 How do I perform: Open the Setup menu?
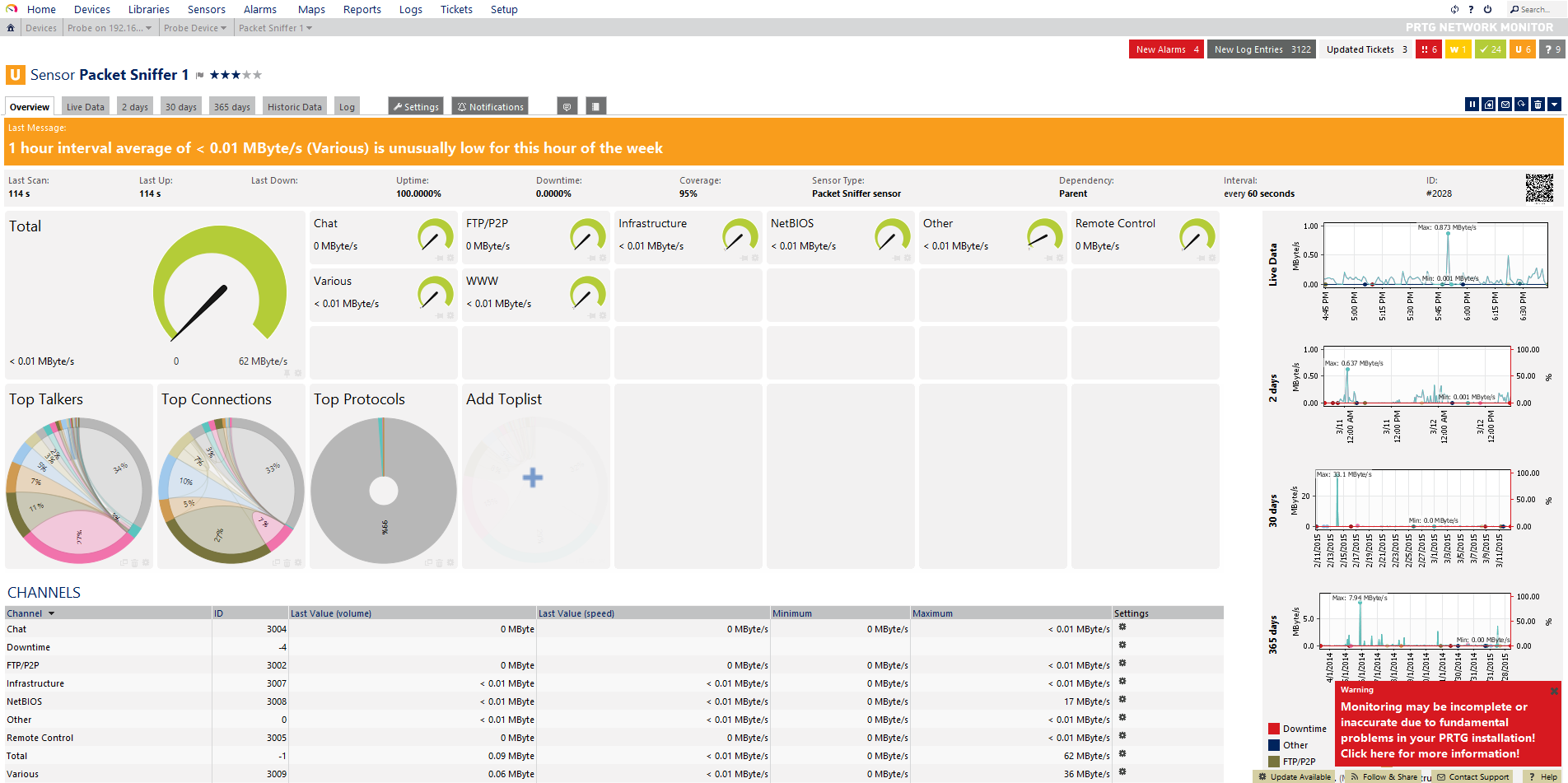click(x=504, y=9)
